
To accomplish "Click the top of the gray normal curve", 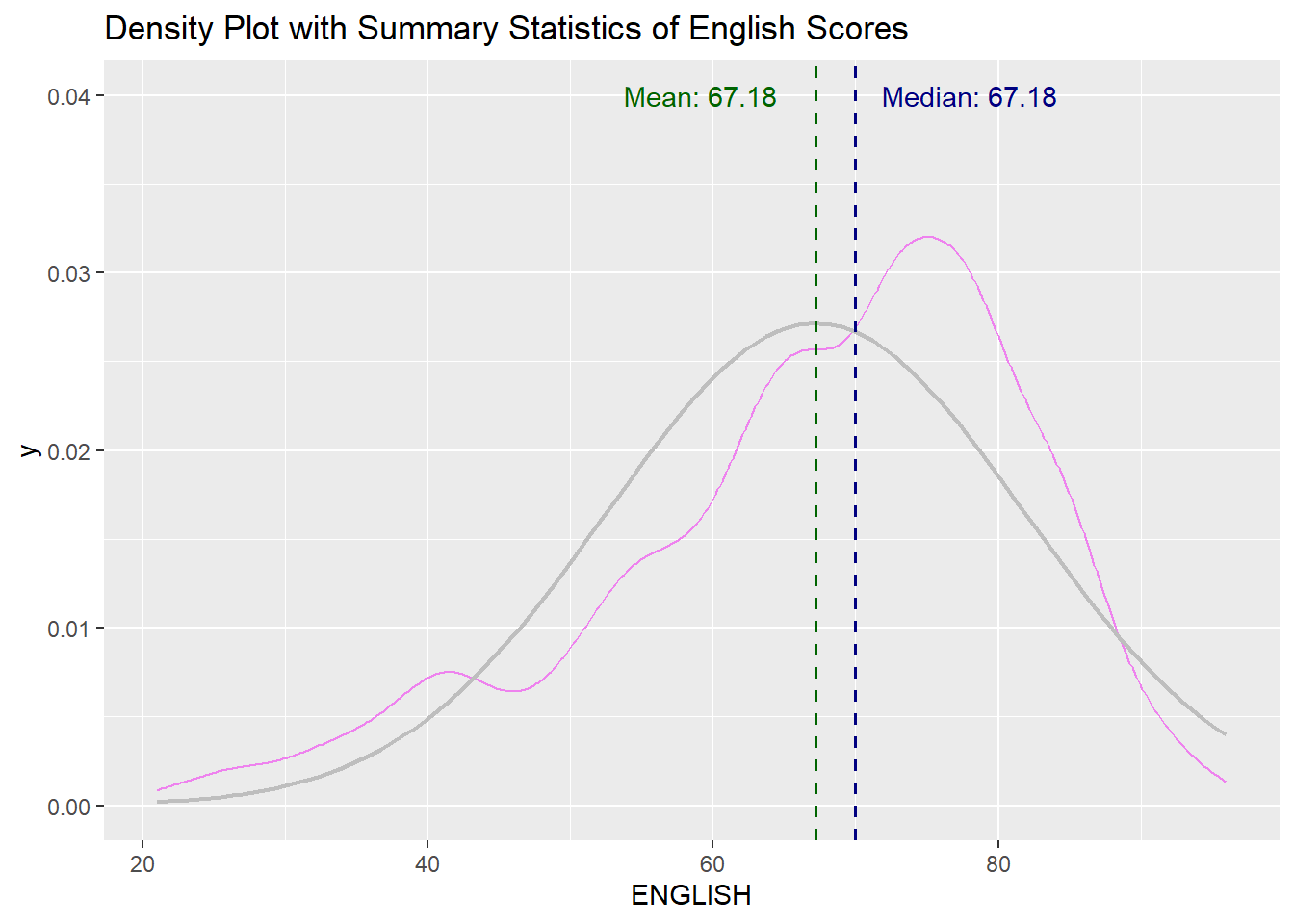I will [815, 323].
